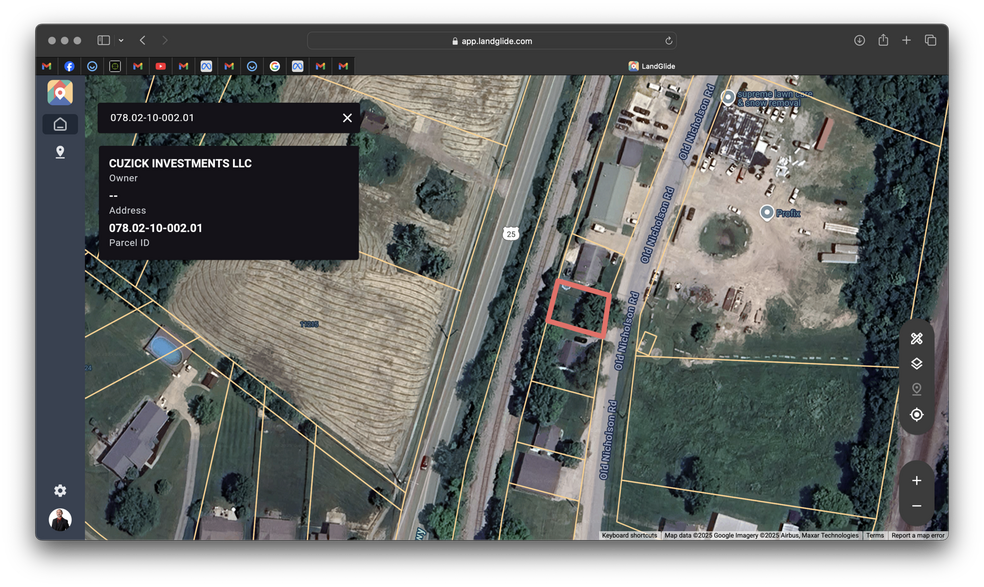Click the Report a map error link
This screenshot has height=587, width=984.
tap(917, 536)
